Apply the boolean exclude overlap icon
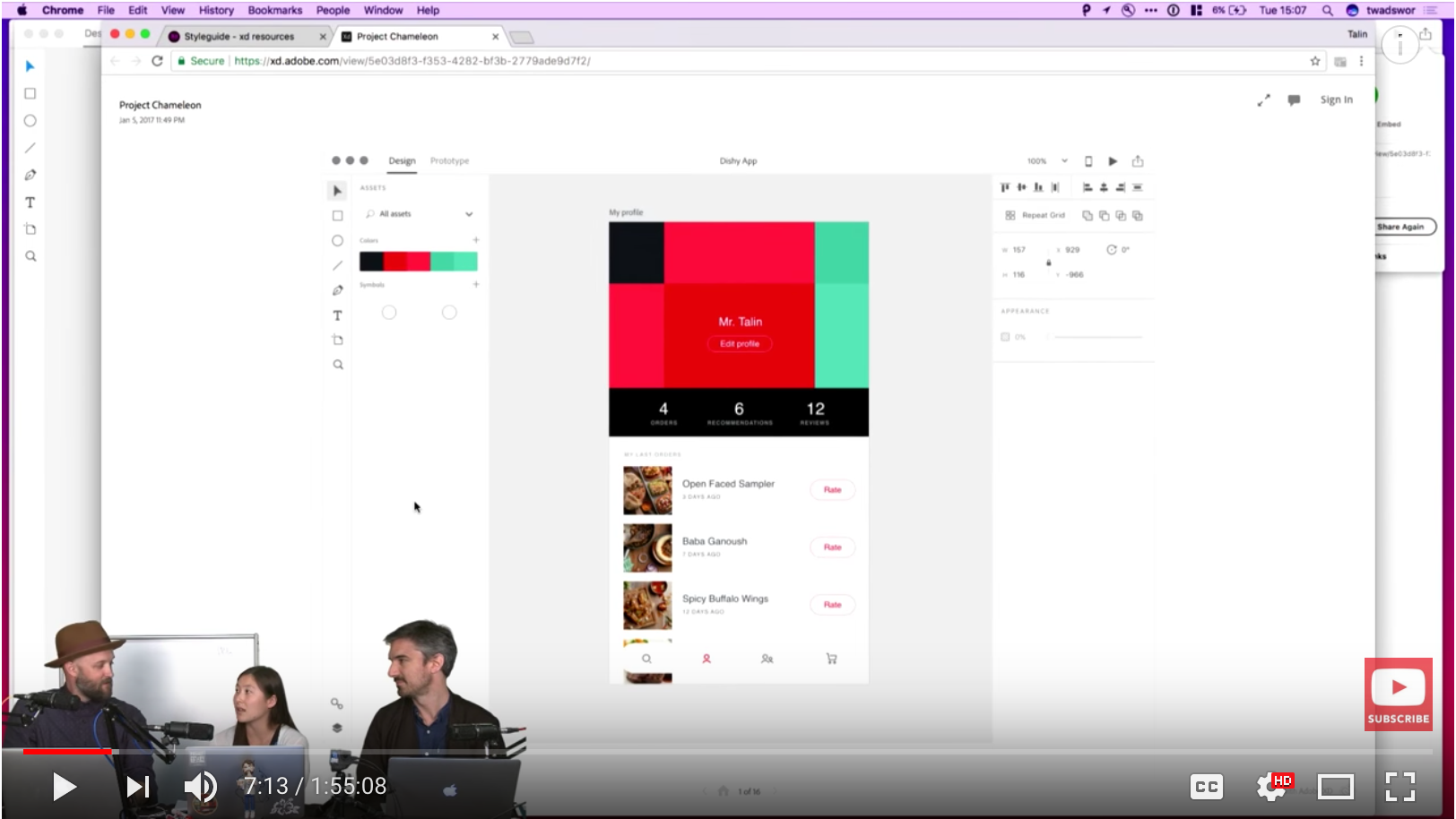Image resolution: width=1456 pixels, height=819 pixels. [1138, 216]
